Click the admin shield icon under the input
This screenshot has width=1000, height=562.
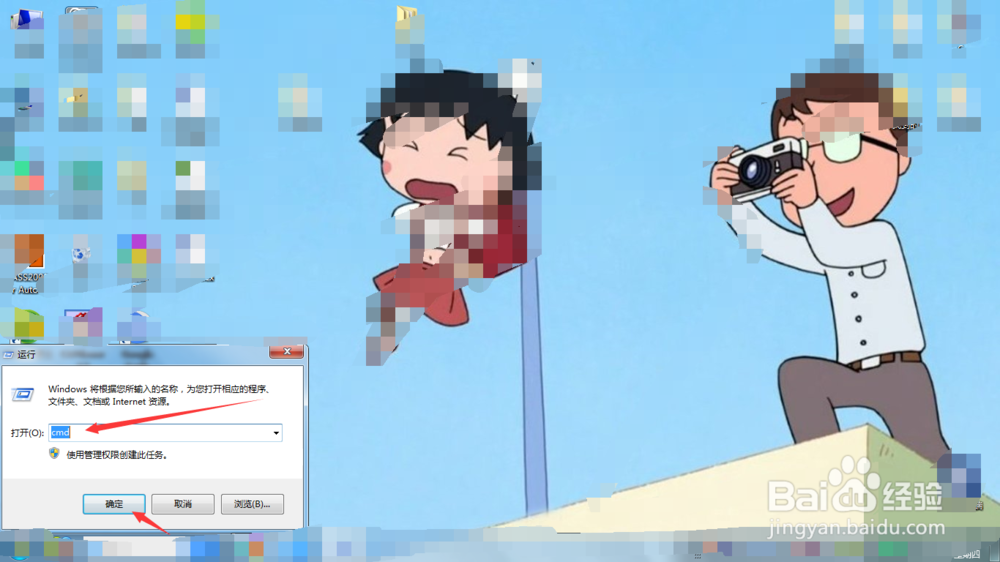pyautogui.click(x=54, y=454)
